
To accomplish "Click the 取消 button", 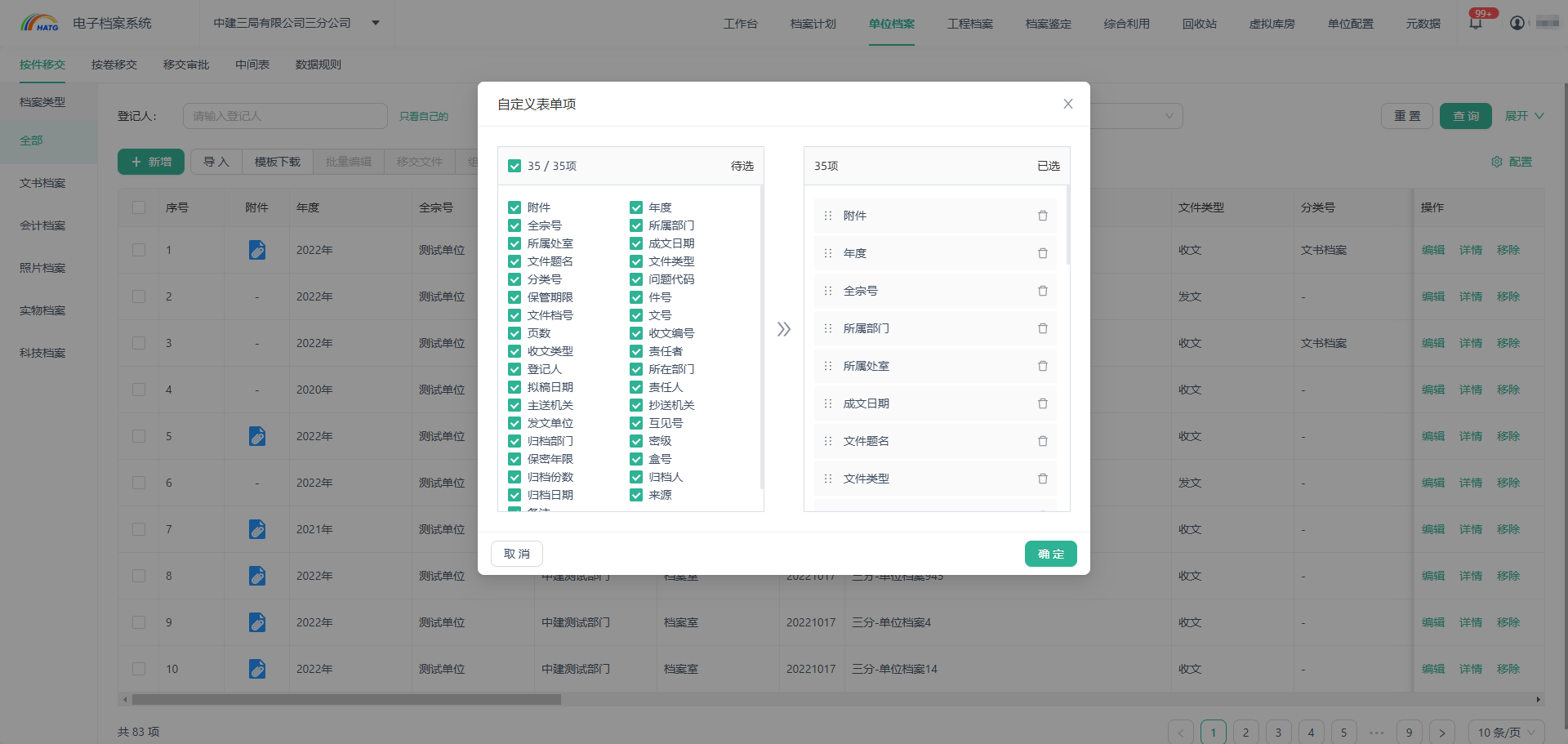I will 517,554.
